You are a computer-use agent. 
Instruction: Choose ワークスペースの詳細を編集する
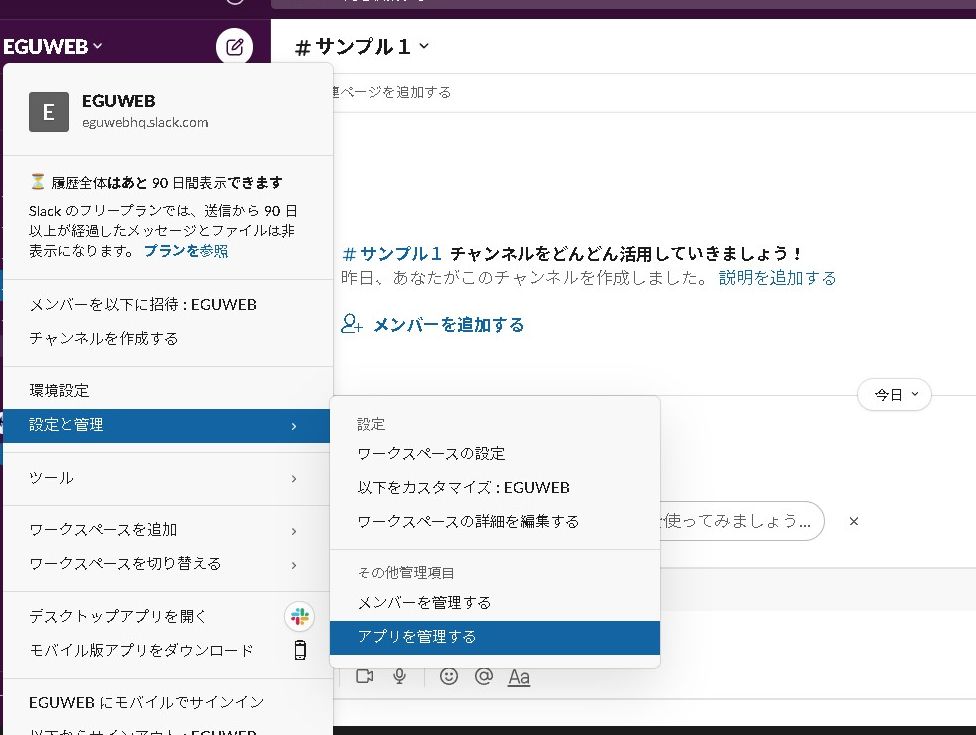[495, 522]
